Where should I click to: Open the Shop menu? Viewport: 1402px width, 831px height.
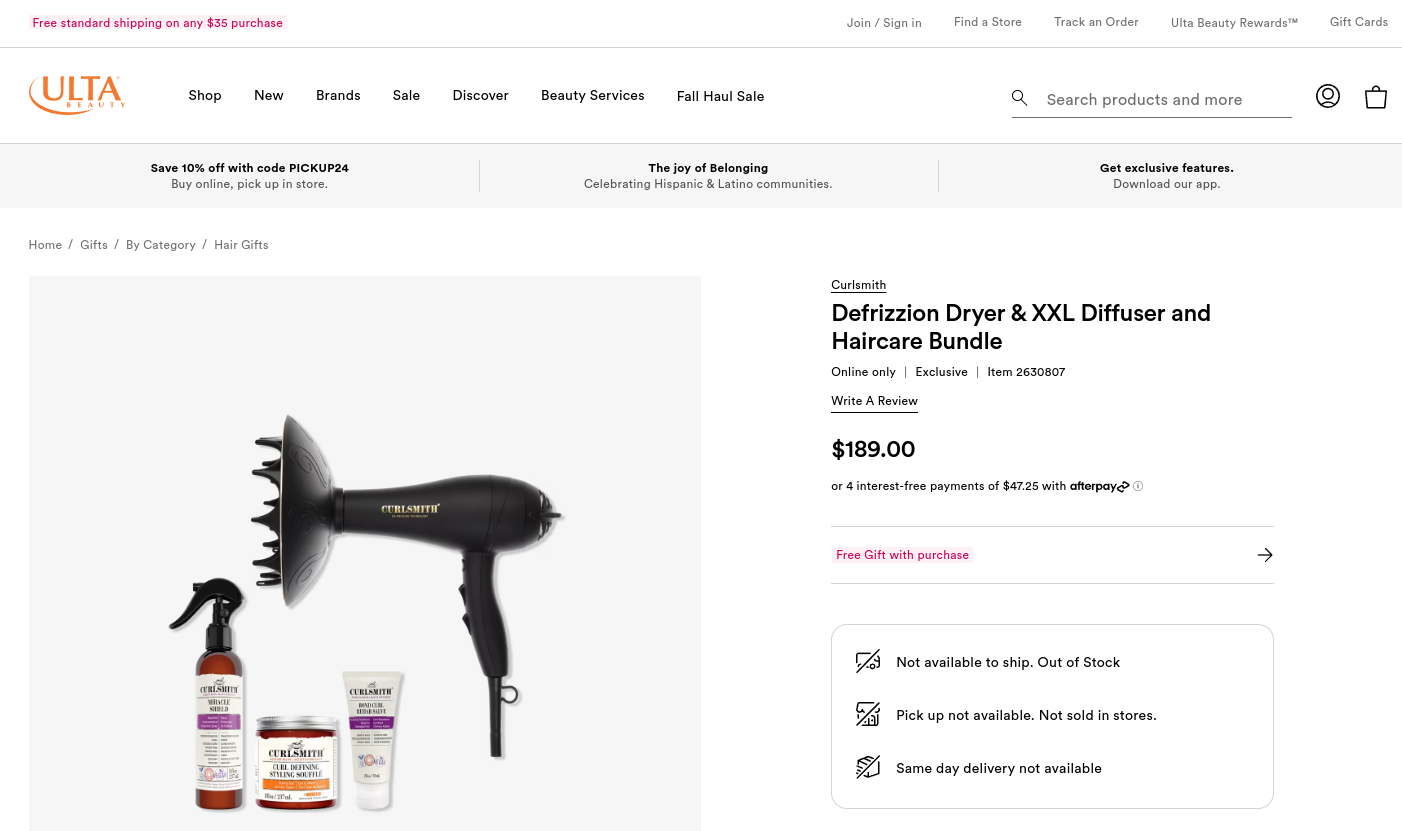click(205, 95)
